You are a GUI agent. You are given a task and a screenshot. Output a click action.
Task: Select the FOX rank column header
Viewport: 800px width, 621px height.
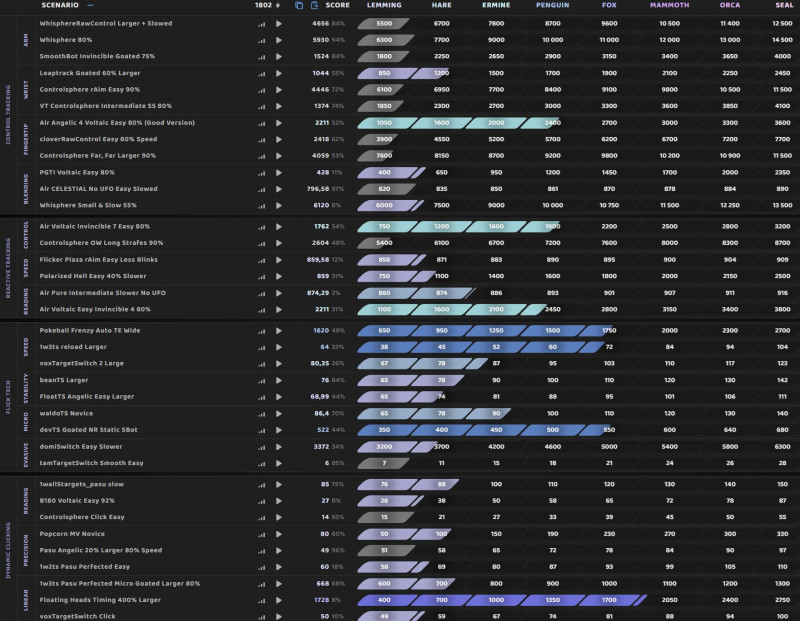pyautogui.click(x=609, y=5)
